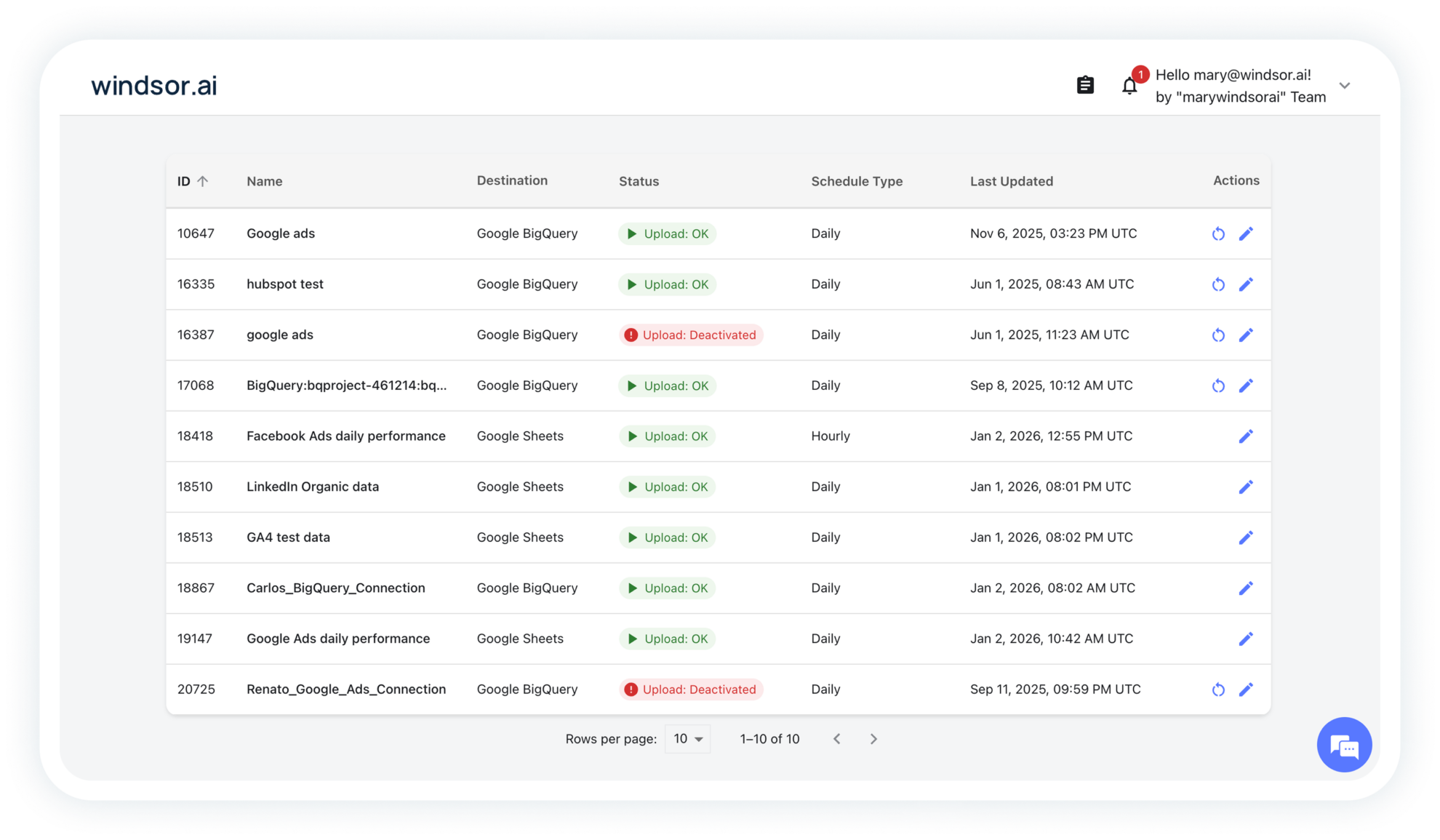
Task: Retry upload for connection 17068
Action: (x=1219, y=385)
